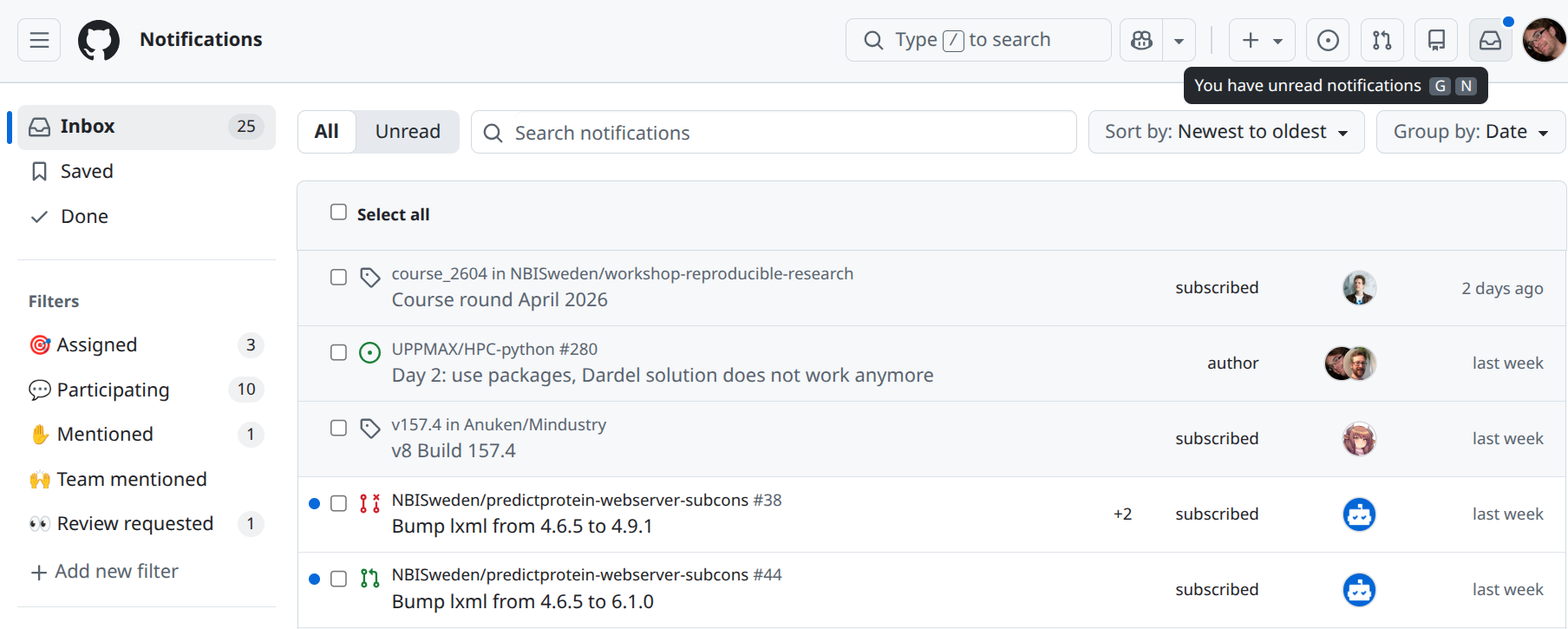
Task: Select the Participating filter
Action: [x=147, y=390]
